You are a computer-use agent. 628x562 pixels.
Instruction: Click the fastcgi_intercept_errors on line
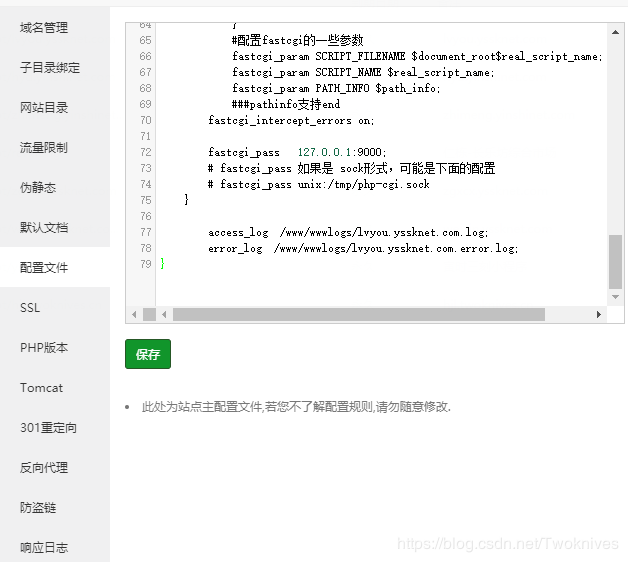pos(291,120)
